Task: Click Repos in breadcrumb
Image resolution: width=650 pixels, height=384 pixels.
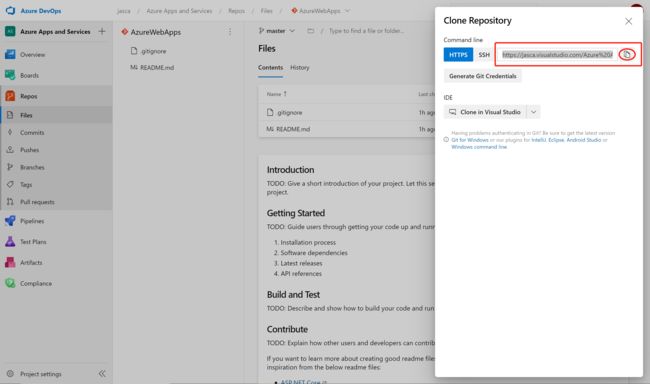Action: (x=236, y=11)
